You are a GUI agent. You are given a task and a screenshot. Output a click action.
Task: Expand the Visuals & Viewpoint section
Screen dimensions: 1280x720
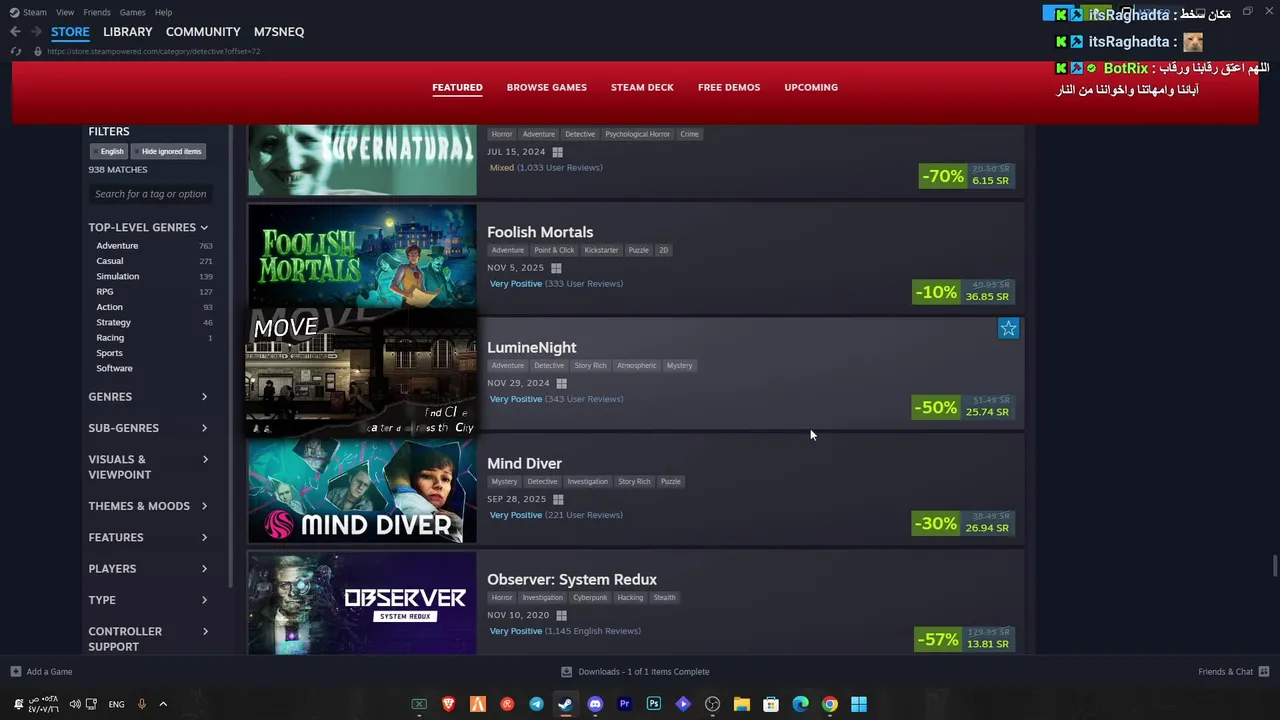coord(149,467)
